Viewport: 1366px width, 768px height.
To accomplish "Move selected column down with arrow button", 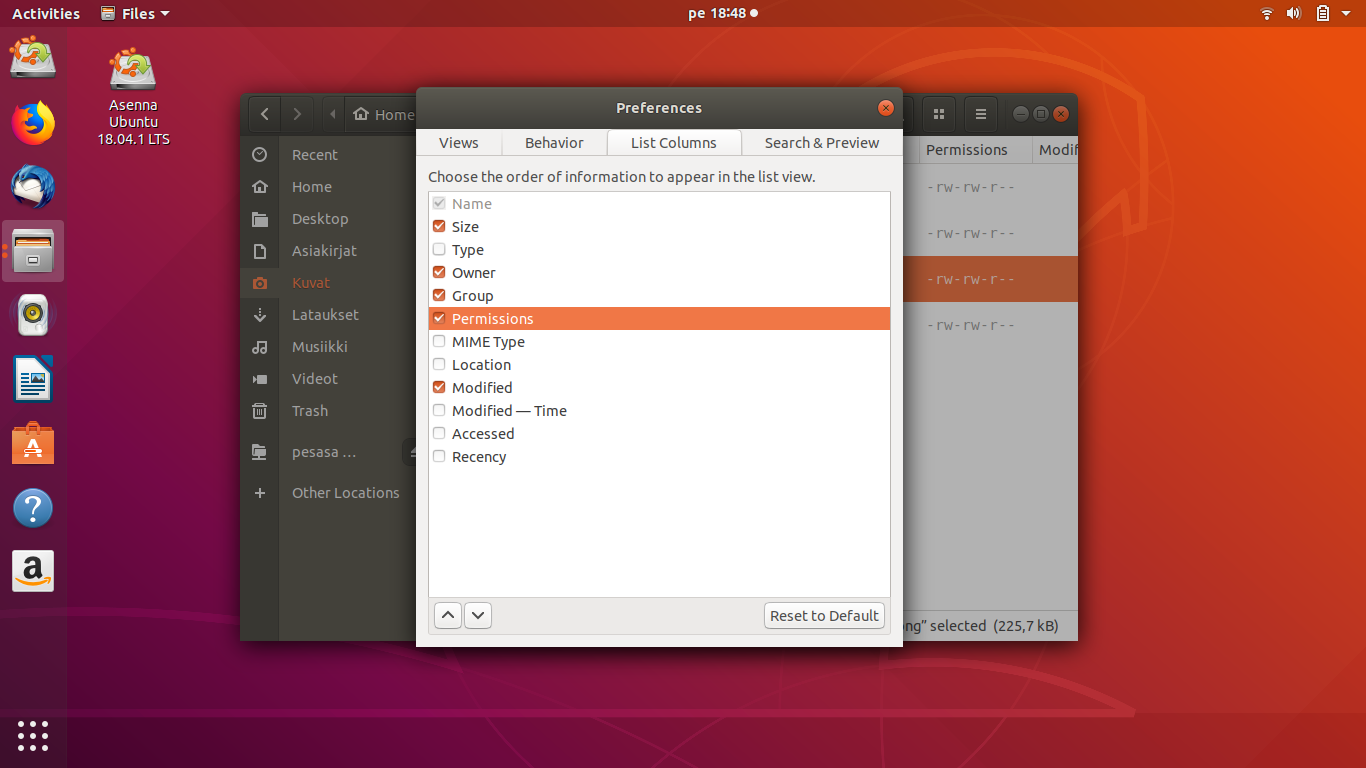I will 478,615.
